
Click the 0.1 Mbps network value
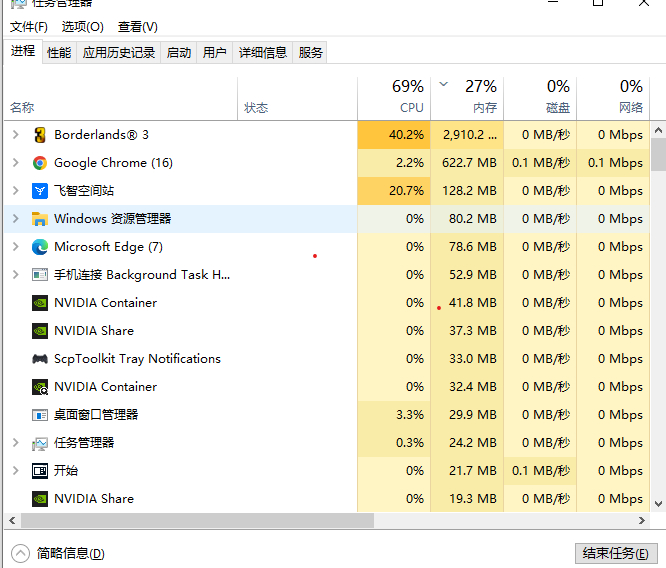coord(615,163)
